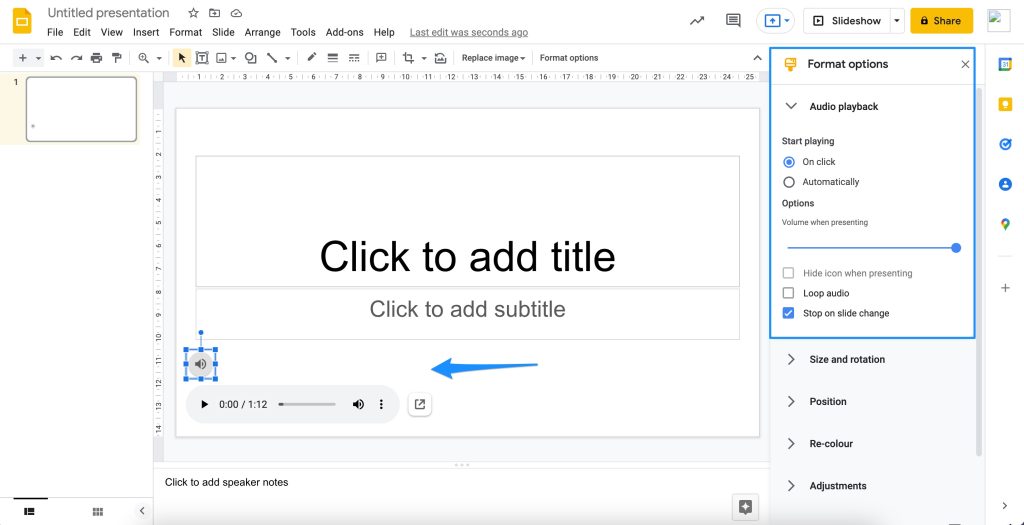Insert a shape from toolbar
This screenshot has height=525, width=1024.
click(250, 58)
